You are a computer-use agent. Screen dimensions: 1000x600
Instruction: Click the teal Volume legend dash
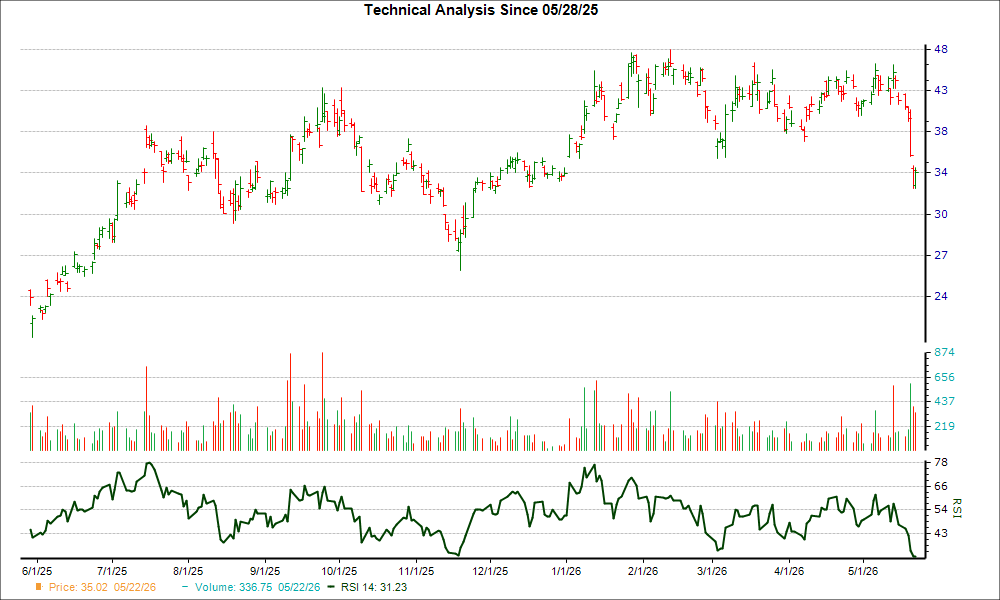point(185,587)
